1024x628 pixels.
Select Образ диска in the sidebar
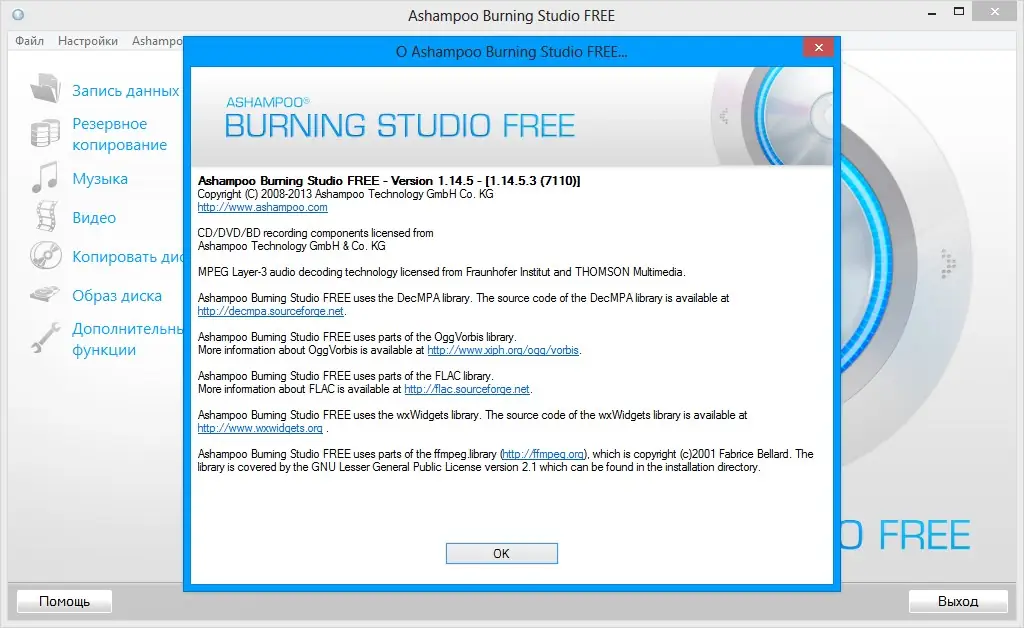117,296
